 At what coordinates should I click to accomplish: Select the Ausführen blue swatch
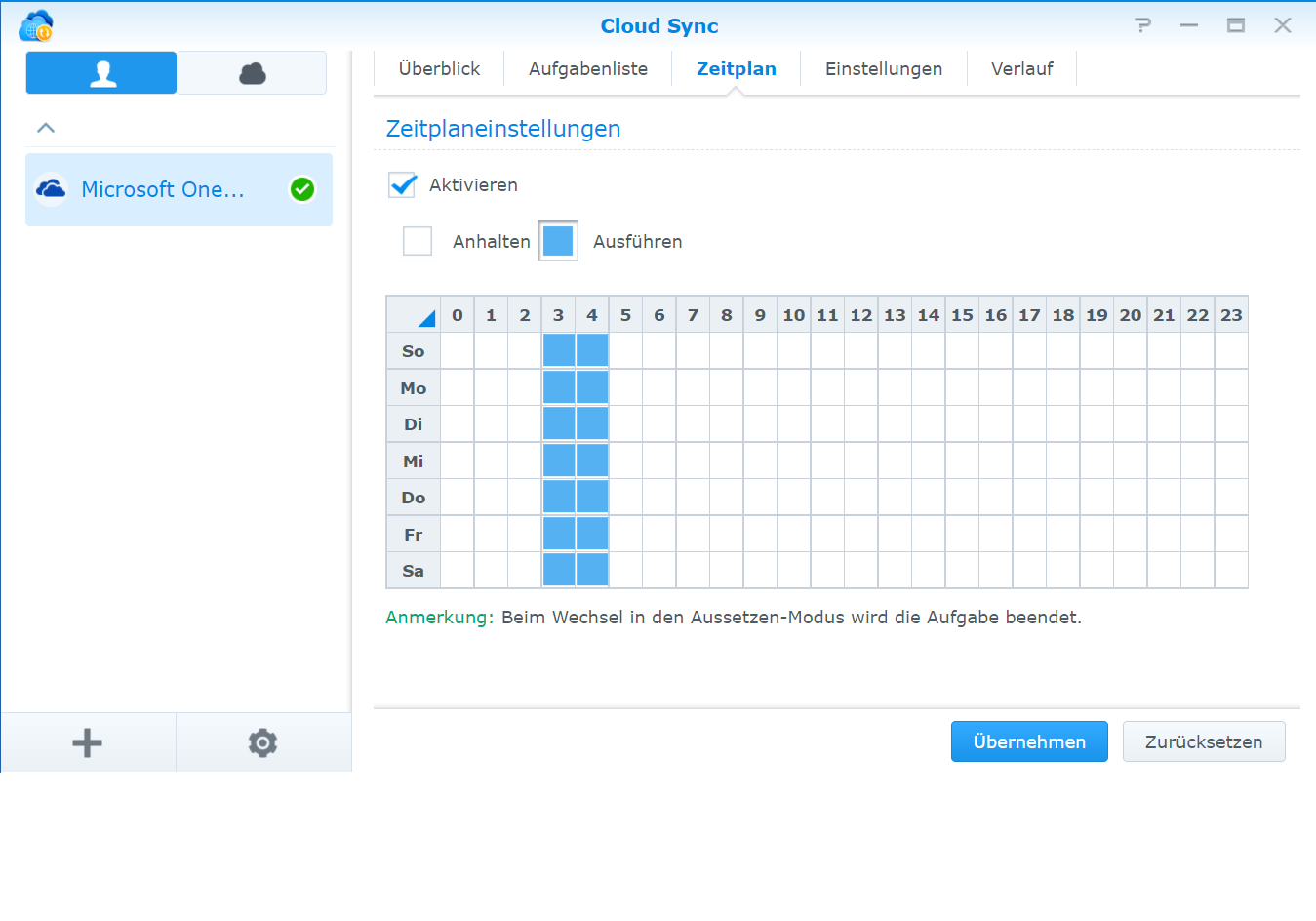pos(558,241)
